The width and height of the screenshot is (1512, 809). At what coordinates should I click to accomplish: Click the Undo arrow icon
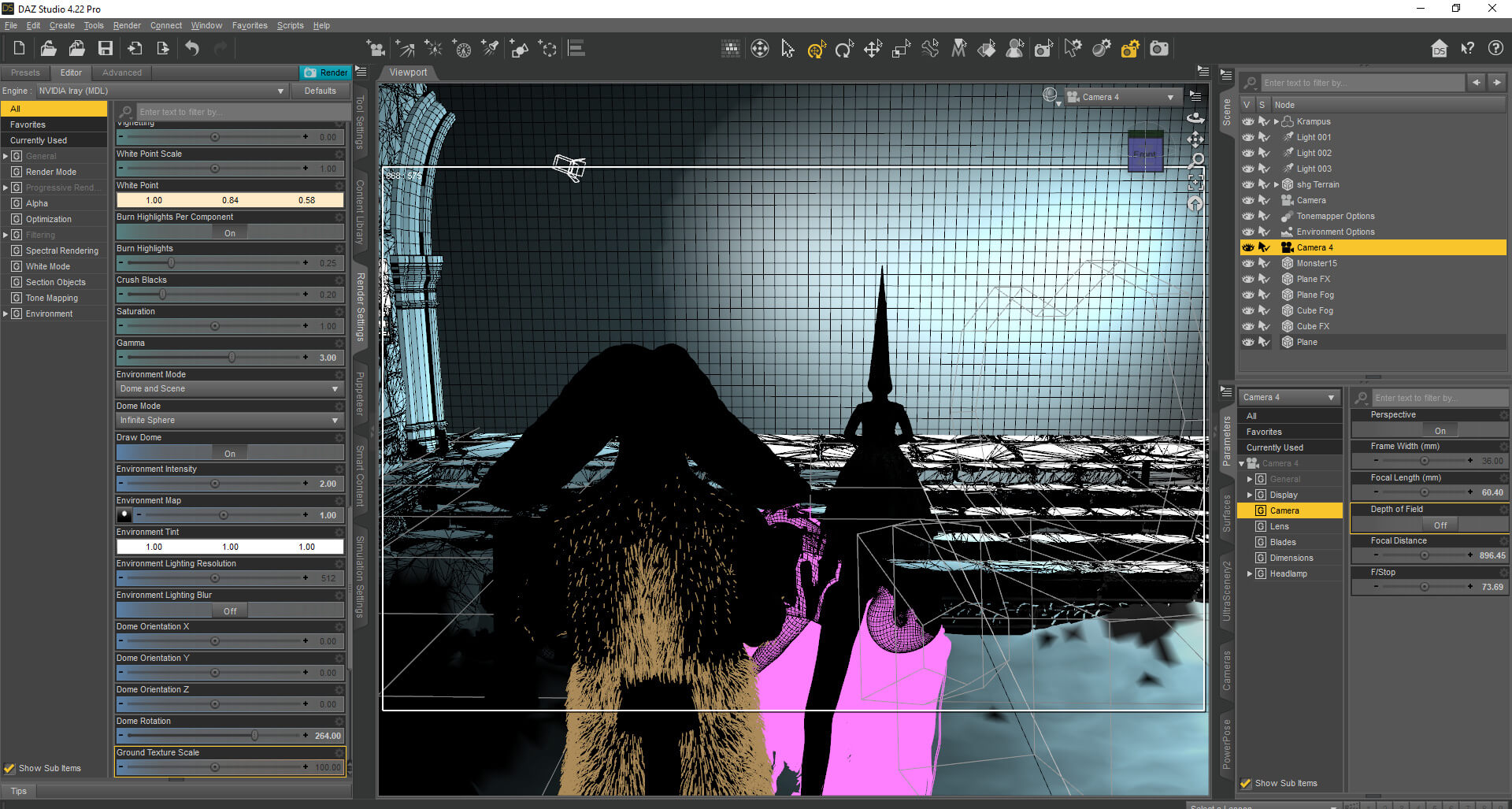(192, 48)
